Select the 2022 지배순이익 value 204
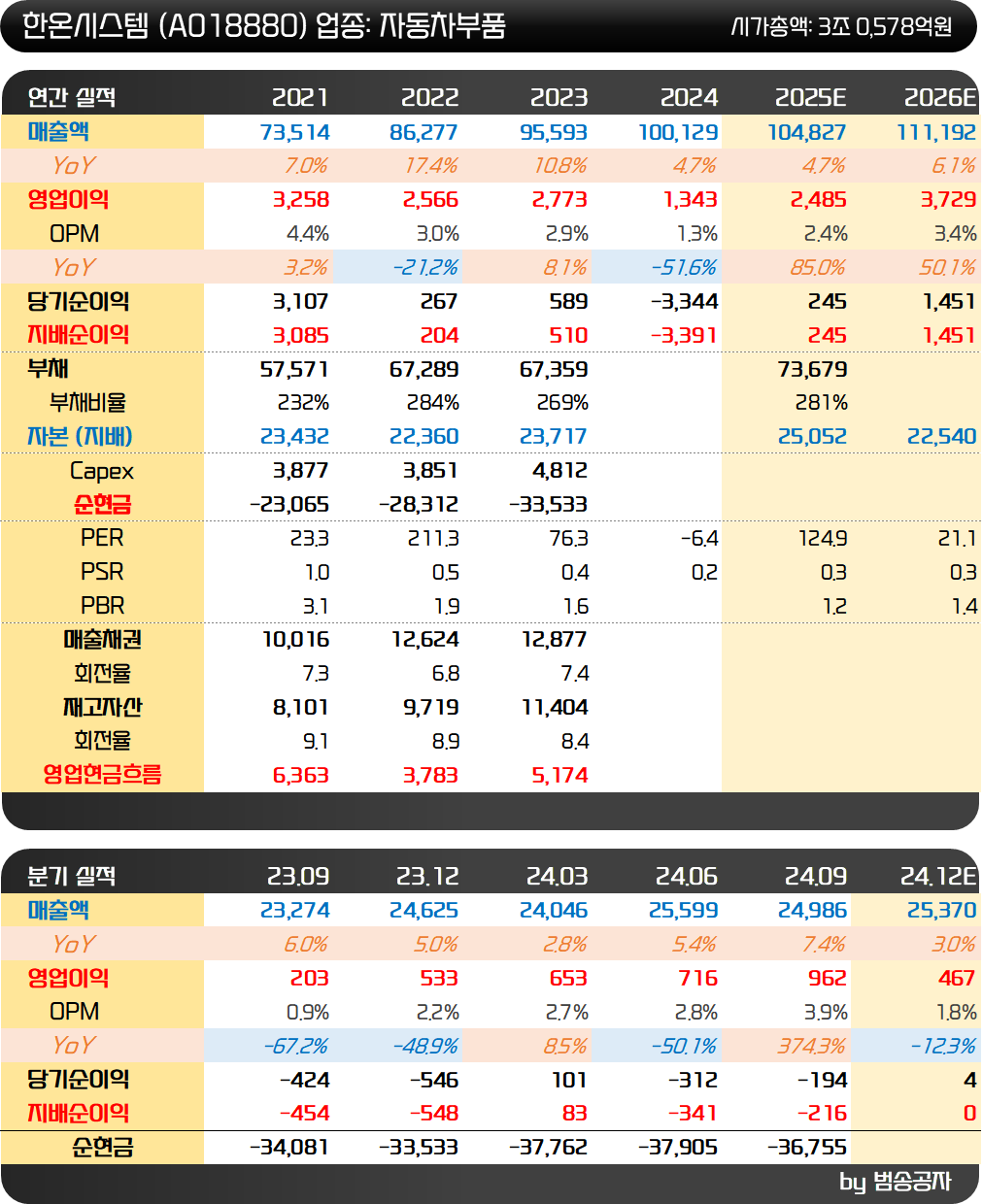 point(440,335)
